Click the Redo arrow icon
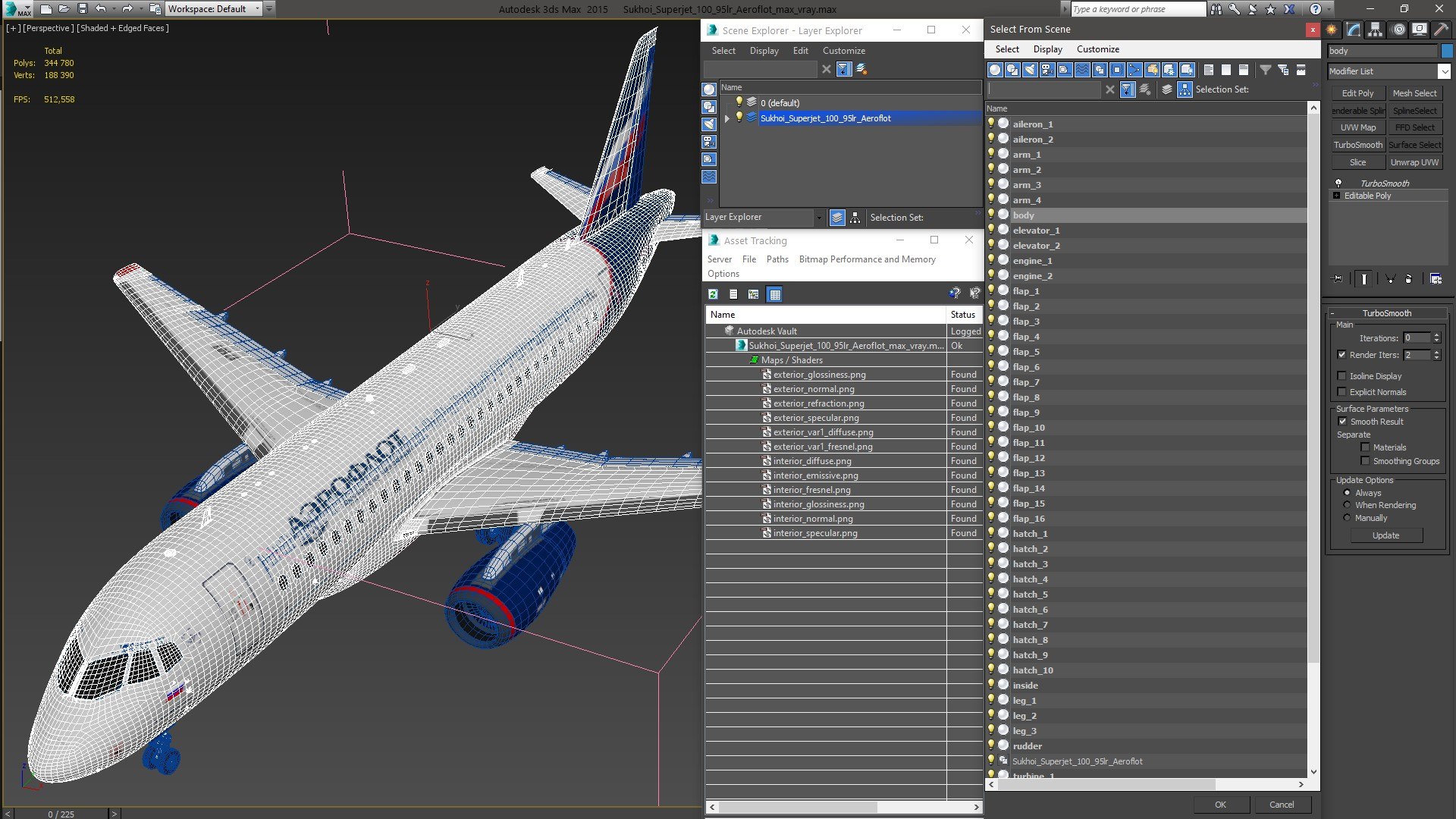The width and height of the screenshot is (1456, 819). click(x=127, y=9)
